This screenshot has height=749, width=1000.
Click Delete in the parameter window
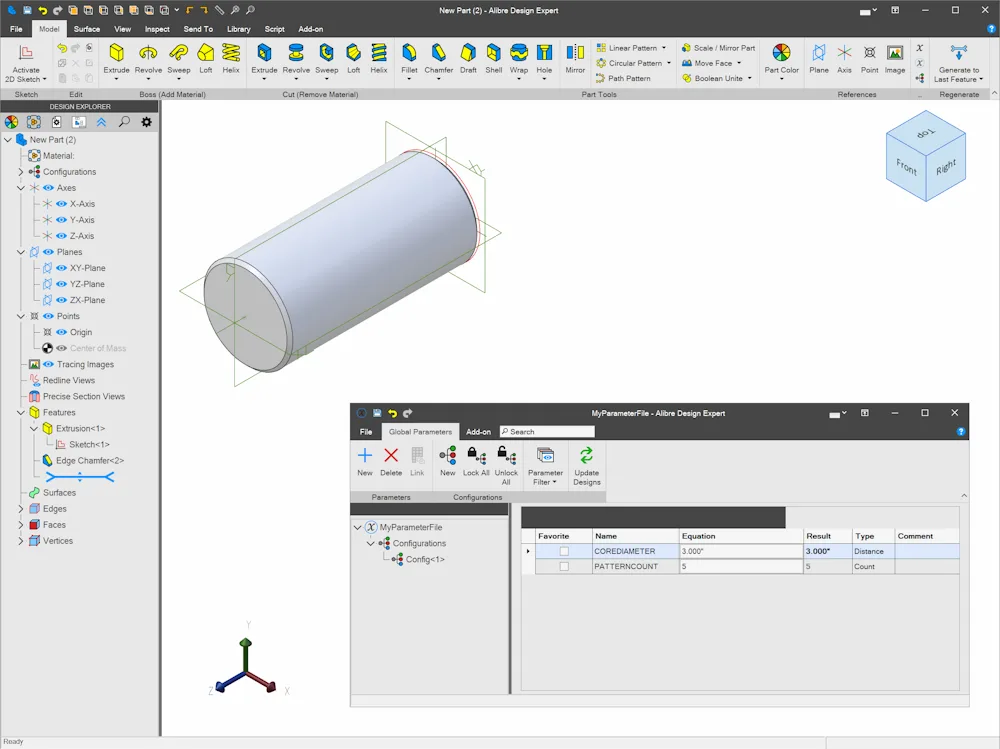(x=391, y=462)
